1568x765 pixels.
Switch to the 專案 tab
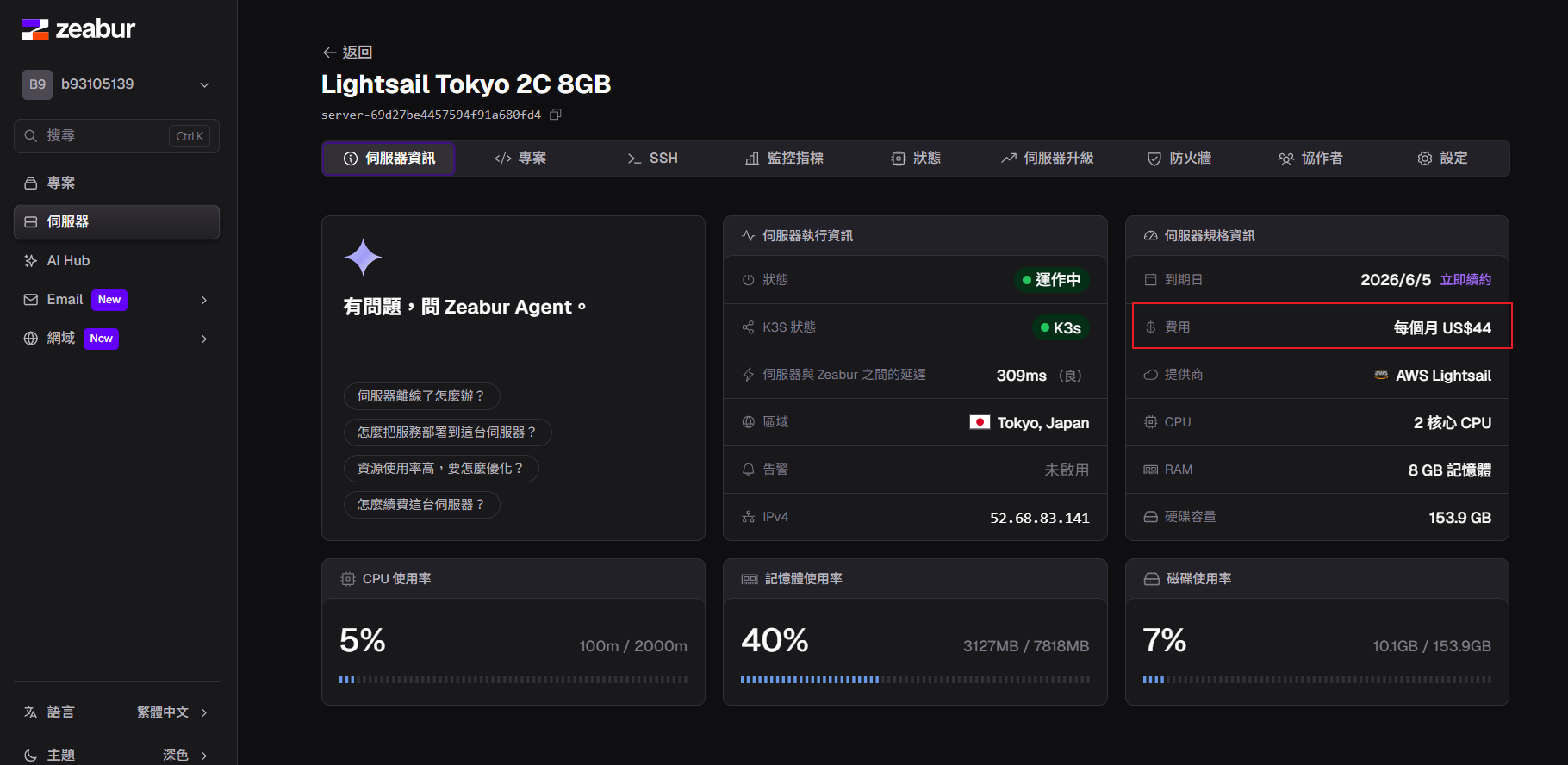tap(520, 159)
